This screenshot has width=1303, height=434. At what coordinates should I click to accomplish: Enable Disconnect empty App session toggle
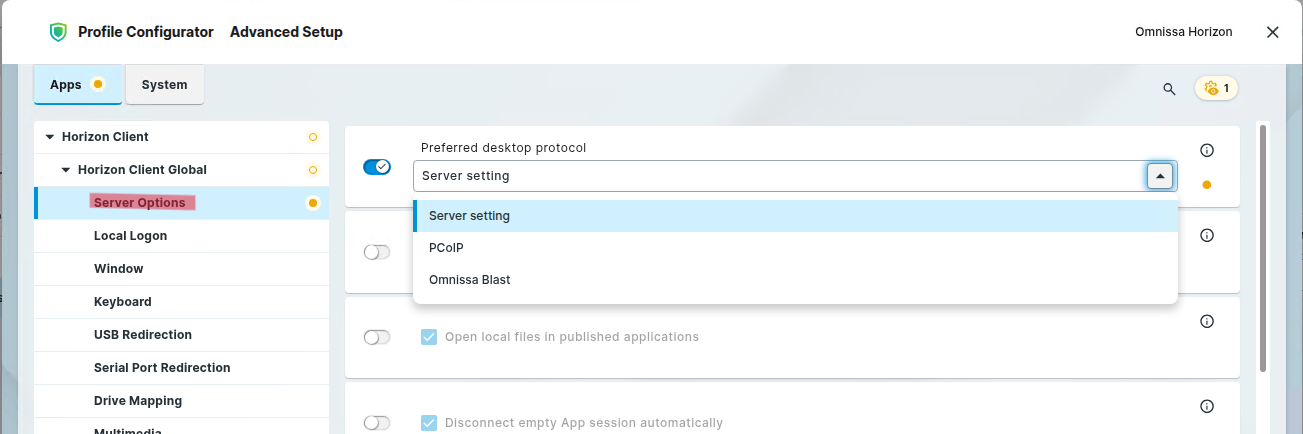click(x=377, y=423)
